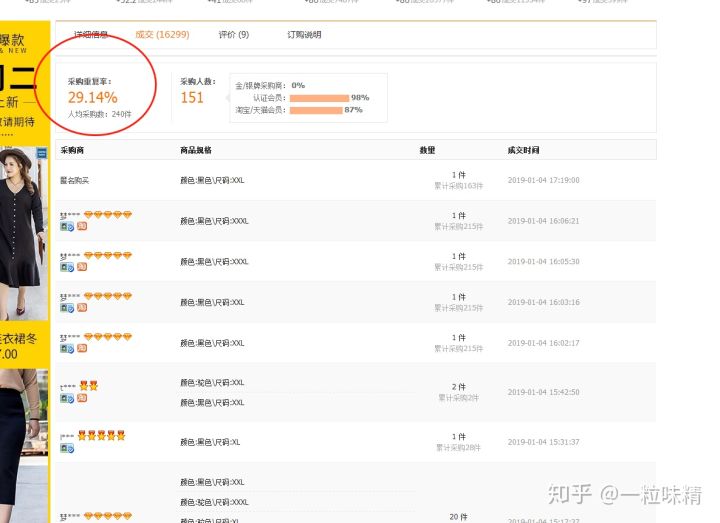Screen dimensions: 720x523
Task: Click orange Taobao badge in the 16:06:21 row
Action: [x=82, y=226]
